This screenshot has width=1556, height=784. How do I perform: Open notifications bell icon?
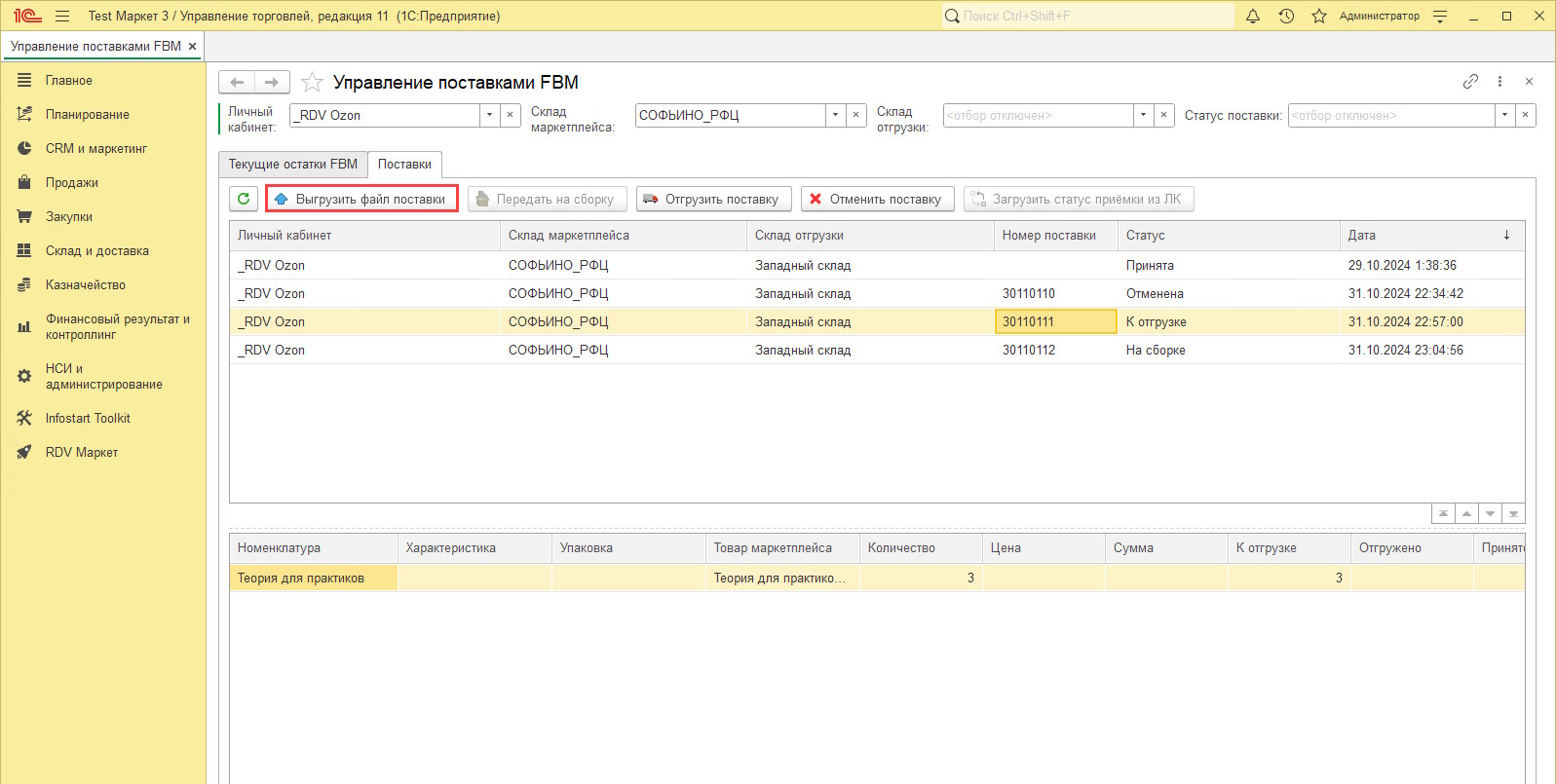(x=1253, y=16)
